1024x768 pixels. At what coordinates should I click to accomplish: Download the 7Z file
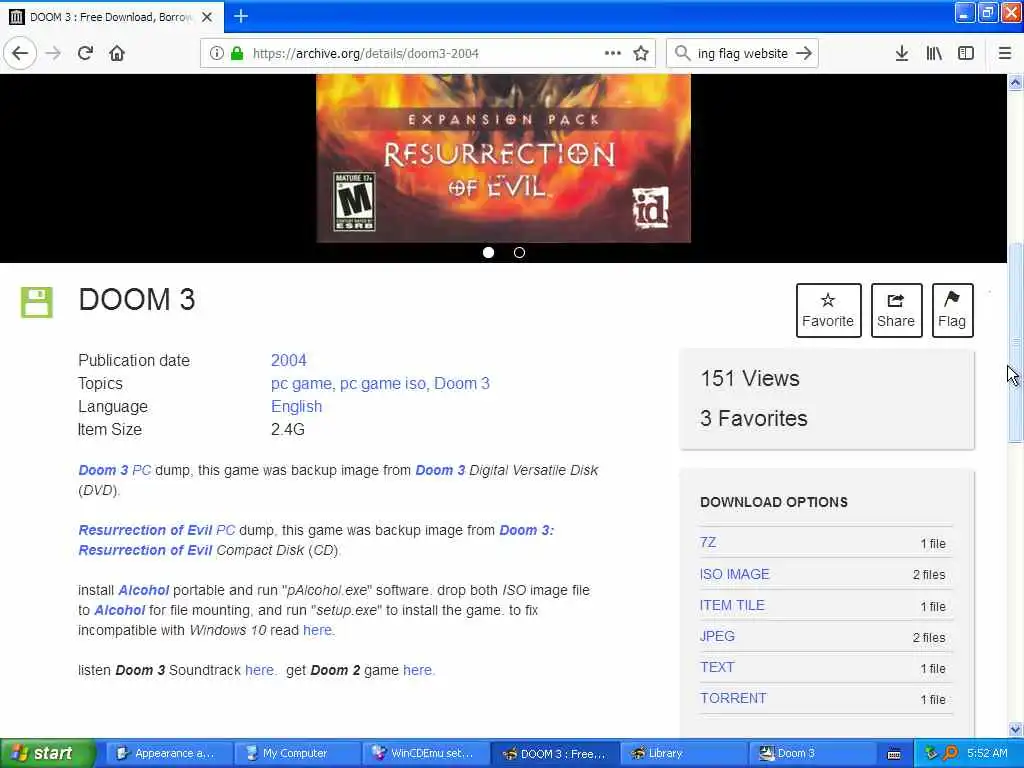[708, 543]
